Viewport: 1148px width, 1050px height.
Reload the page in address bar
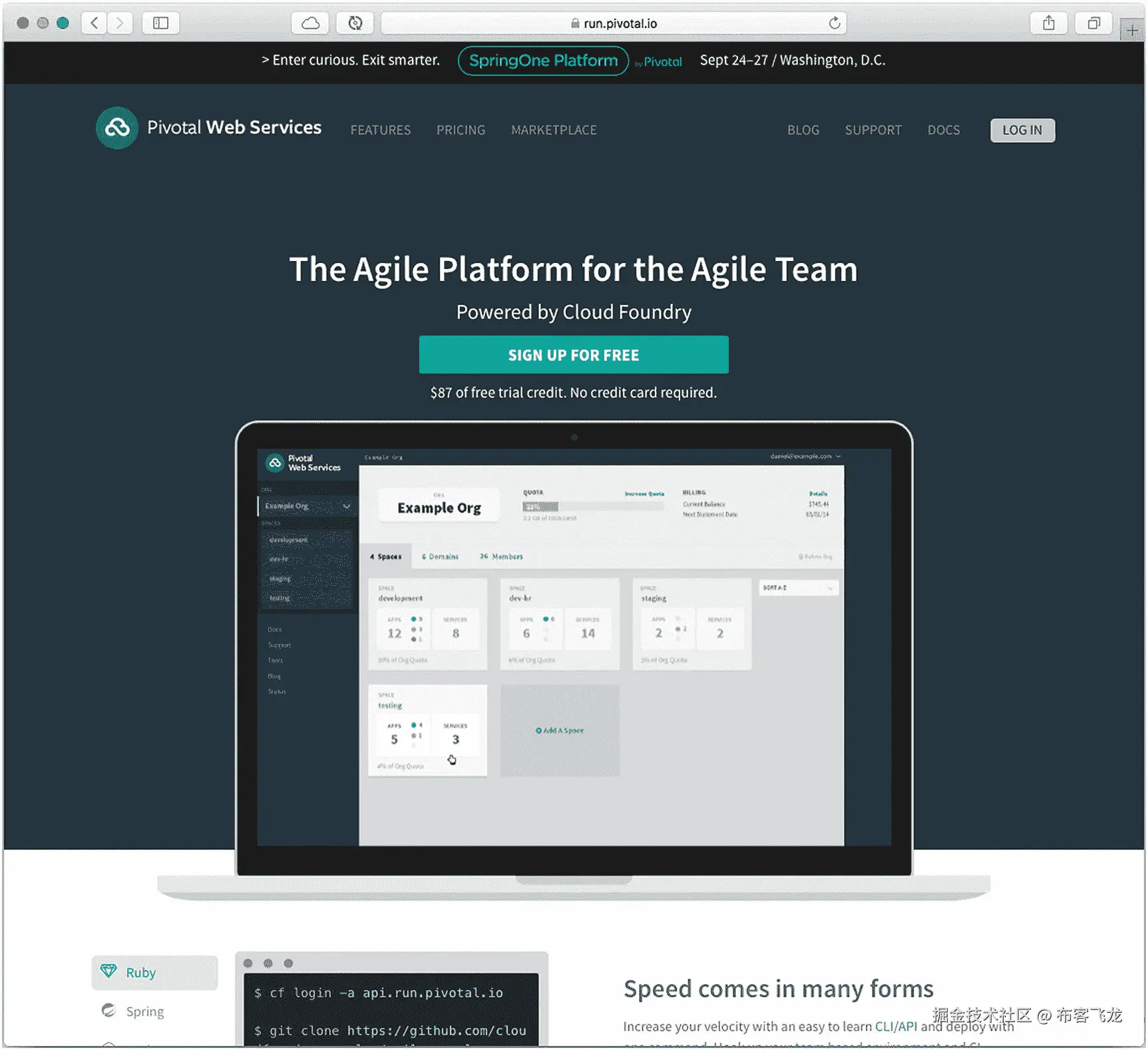click(x=835, y=23)
